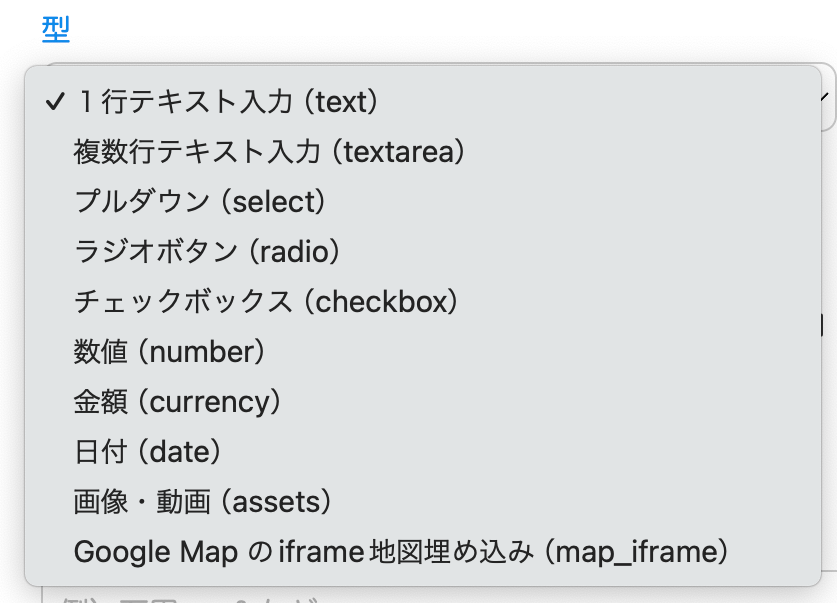Select the ラジオボタン (radio) option
Image resolution: width=837 pixels, height=603 pixels.
coord(207,251)
